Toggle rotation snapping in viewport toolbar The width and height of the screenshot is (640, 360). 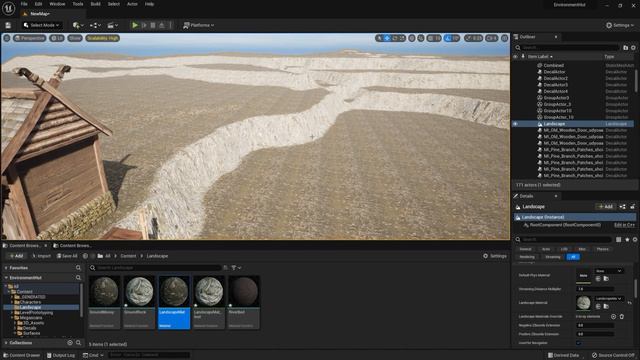click(449, 38)
